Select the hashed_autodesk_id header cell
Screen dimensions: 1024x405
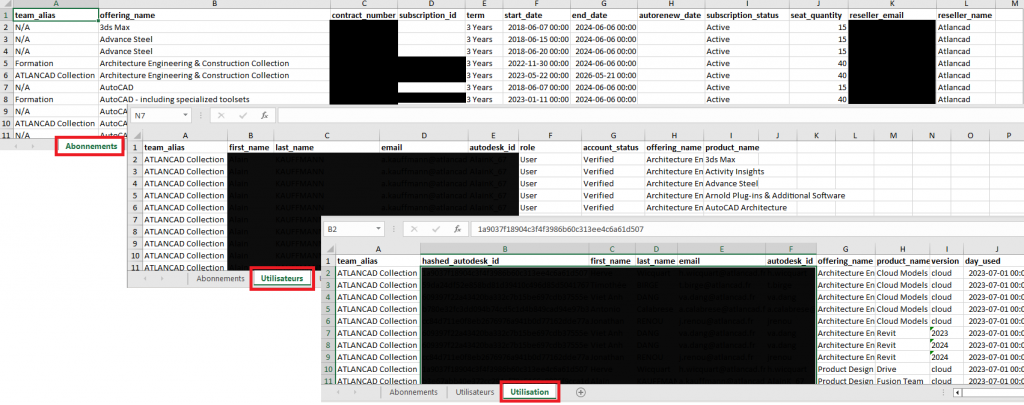pyautogui.click(x=504, y=260)
